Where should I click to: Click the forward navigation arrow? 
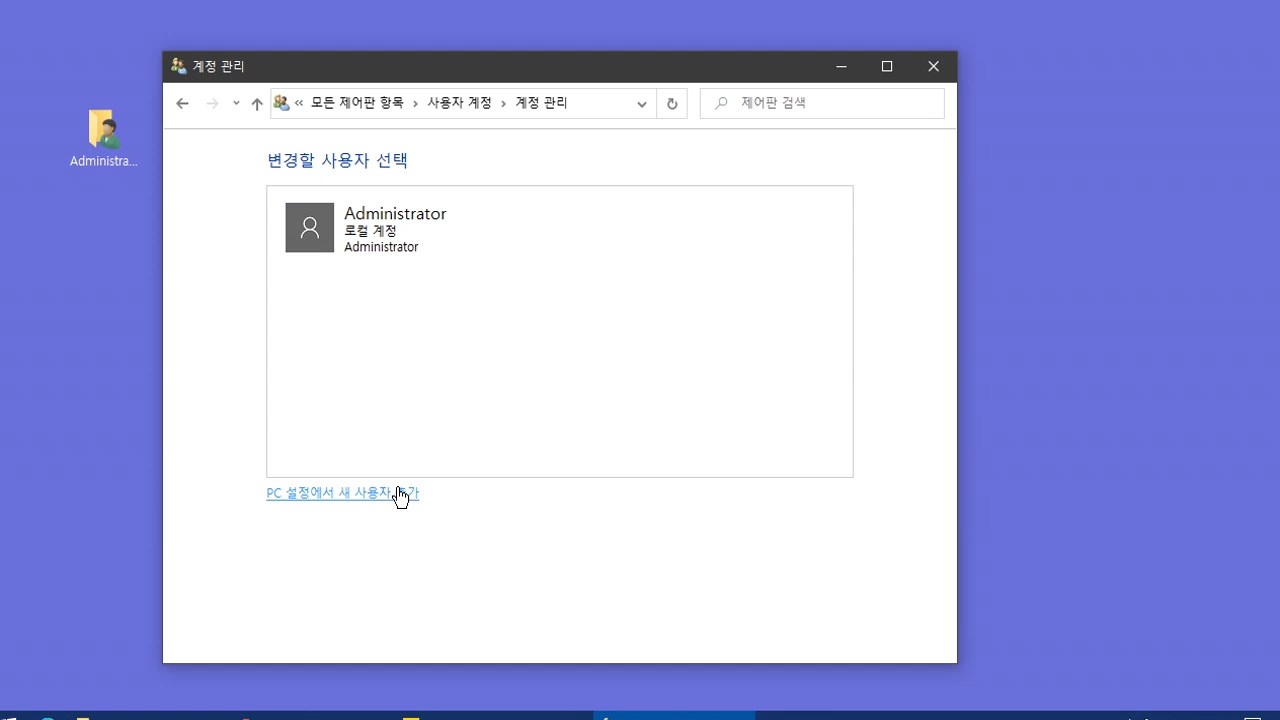(x=212, y=104)
